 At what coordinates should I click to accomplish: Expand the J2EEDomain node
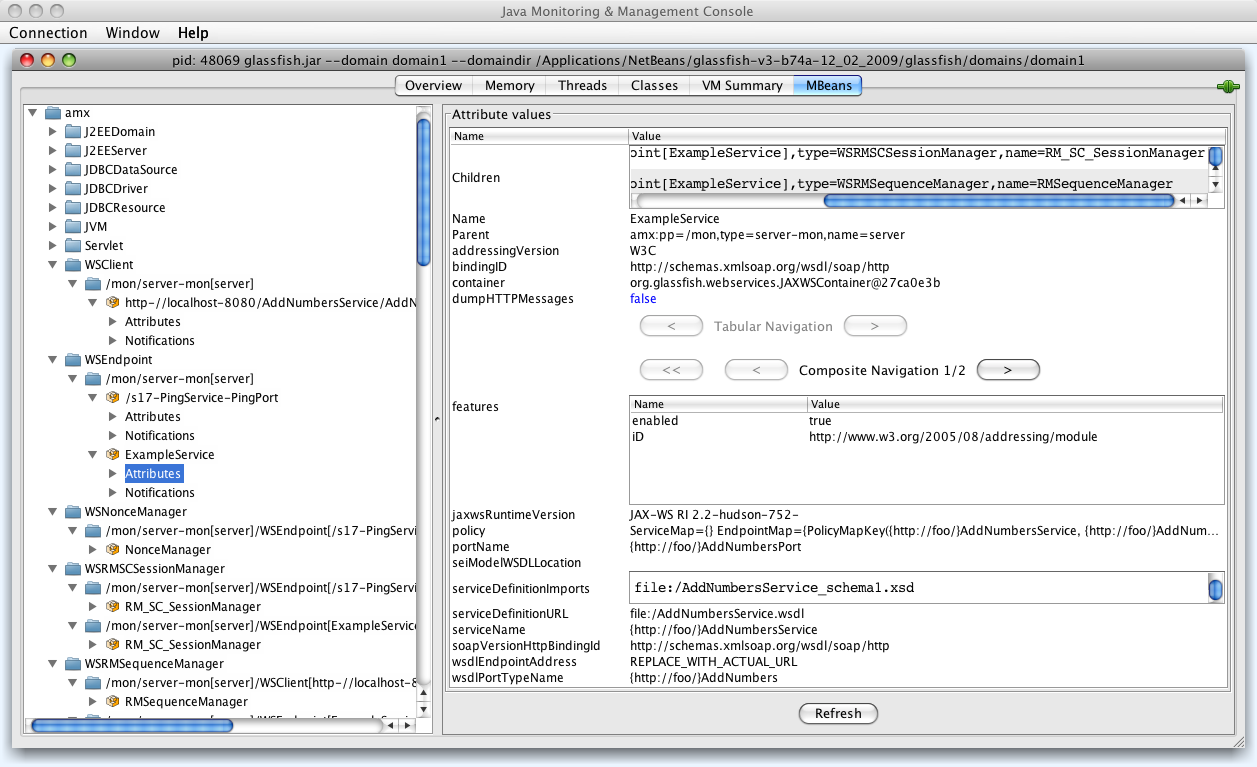tap(53, 132)
